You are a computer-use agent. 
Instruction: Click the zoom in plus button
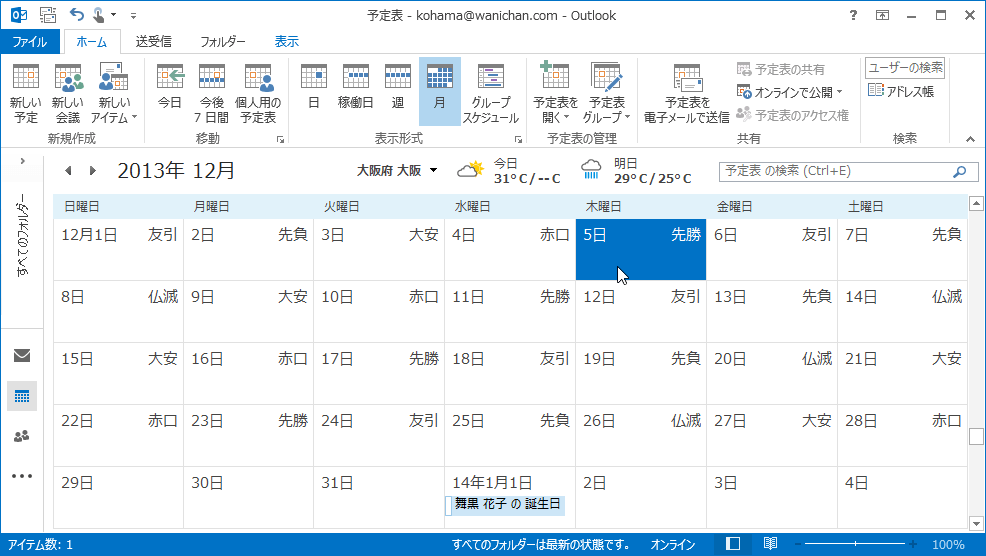pyautogui.click(x=912, y=544)
